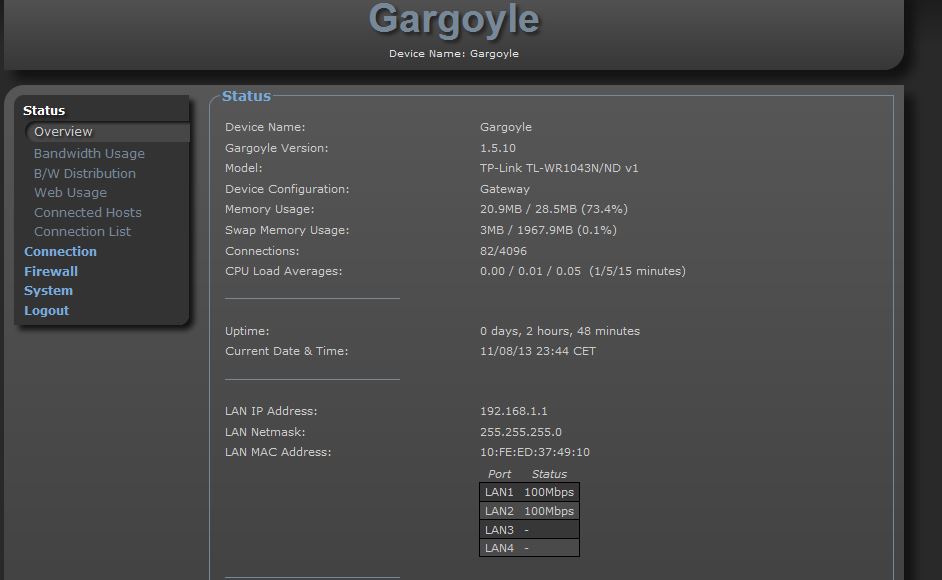Click the Device Name text under the banner
This screenshot has height=580, width=942.
click(x=455, y=53)
